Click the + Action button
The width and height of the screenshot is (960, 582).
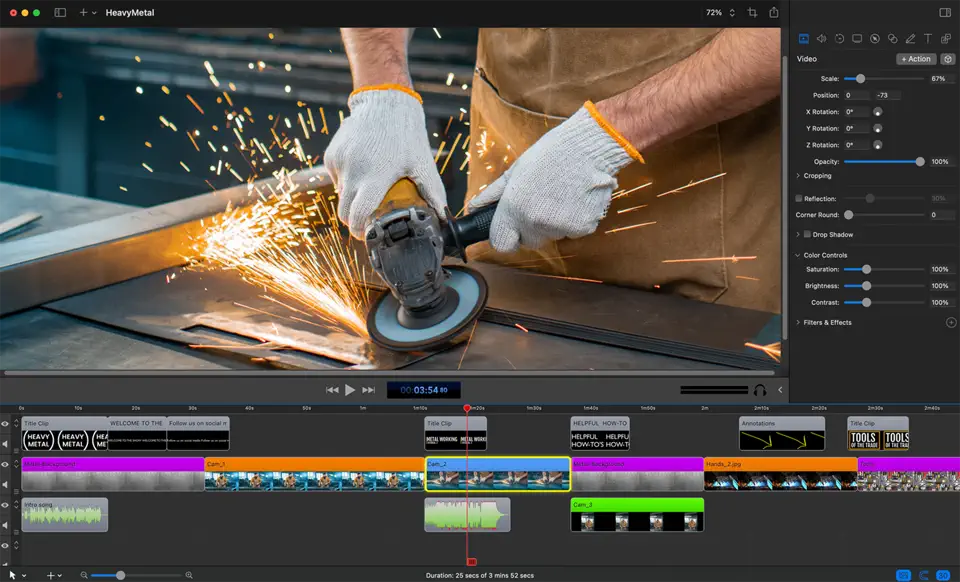coord(916,59)
